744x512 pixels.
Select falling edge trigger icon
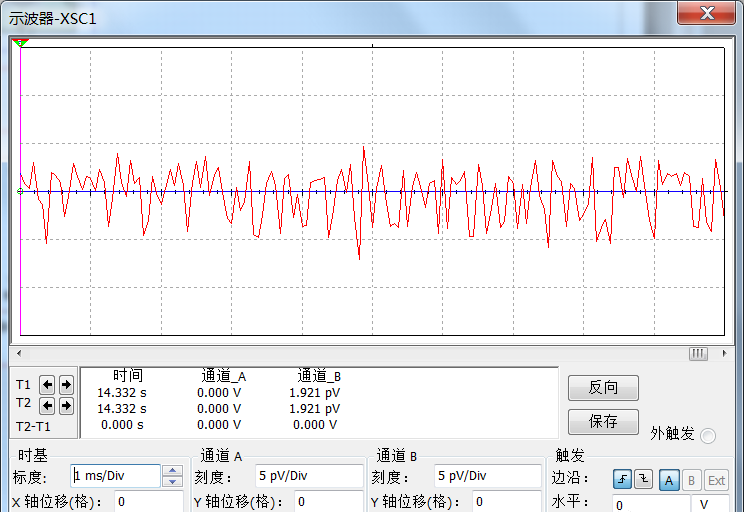(643, 480)
